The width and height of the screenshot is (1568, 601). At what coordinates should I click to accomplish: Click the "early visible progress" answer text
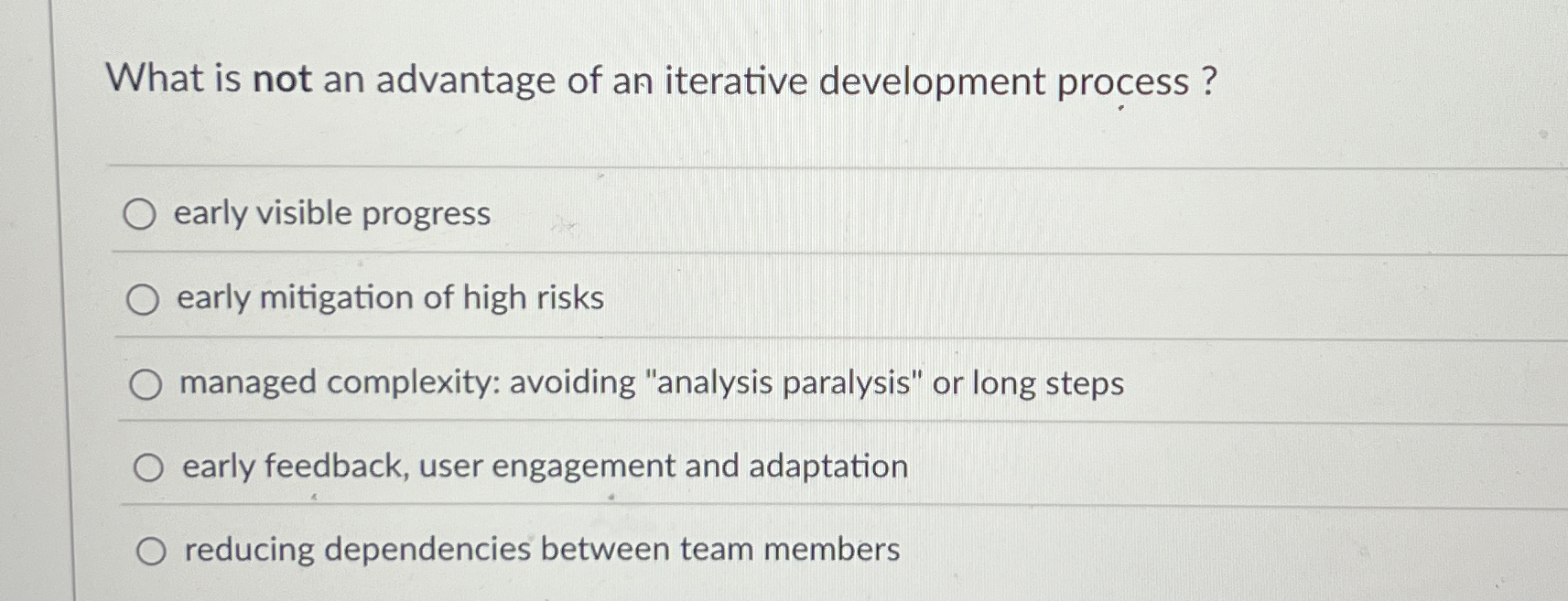(331, 214)
